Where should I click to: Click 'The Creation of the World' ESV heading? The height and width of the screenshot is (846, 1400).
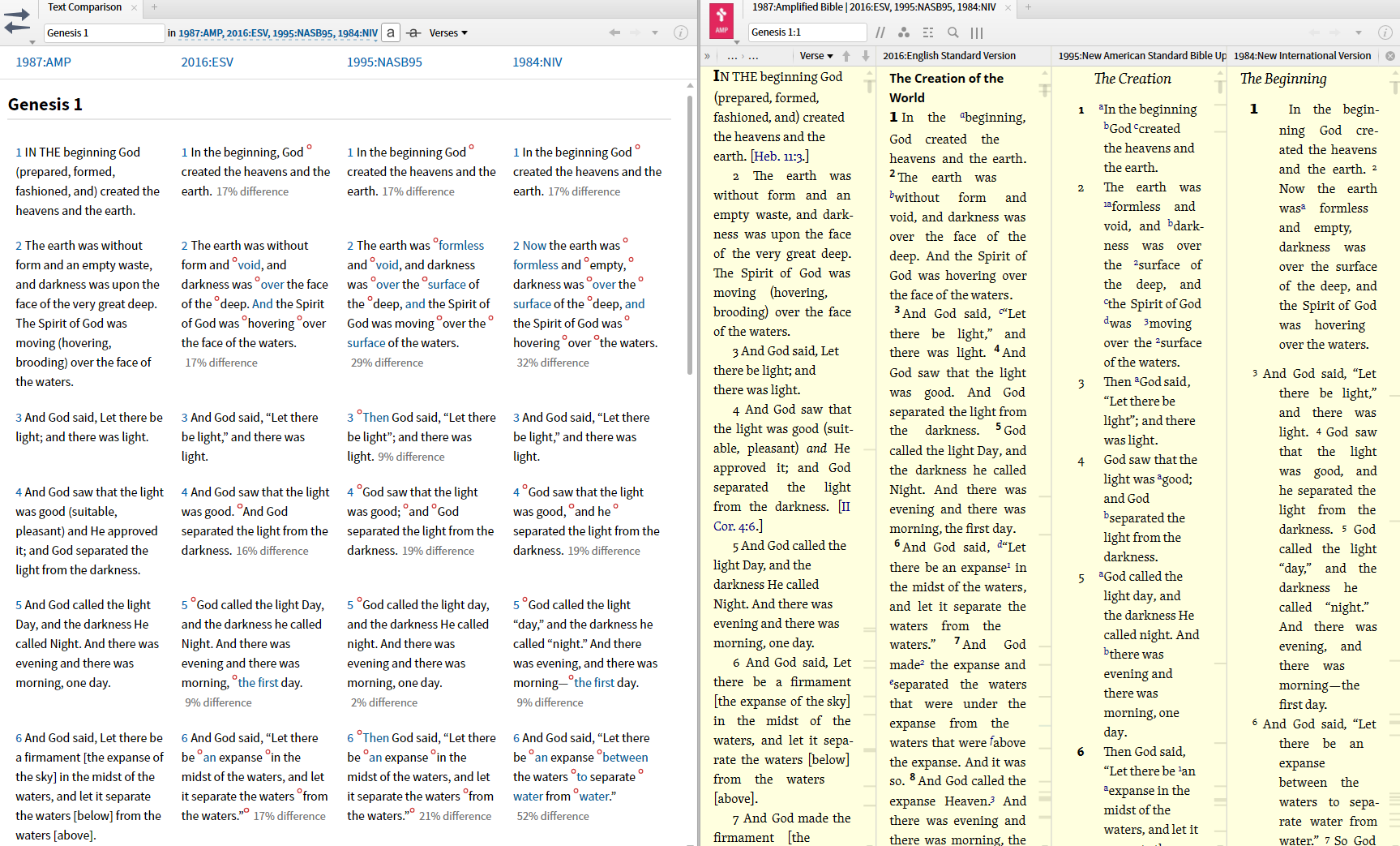click(947, 88)
